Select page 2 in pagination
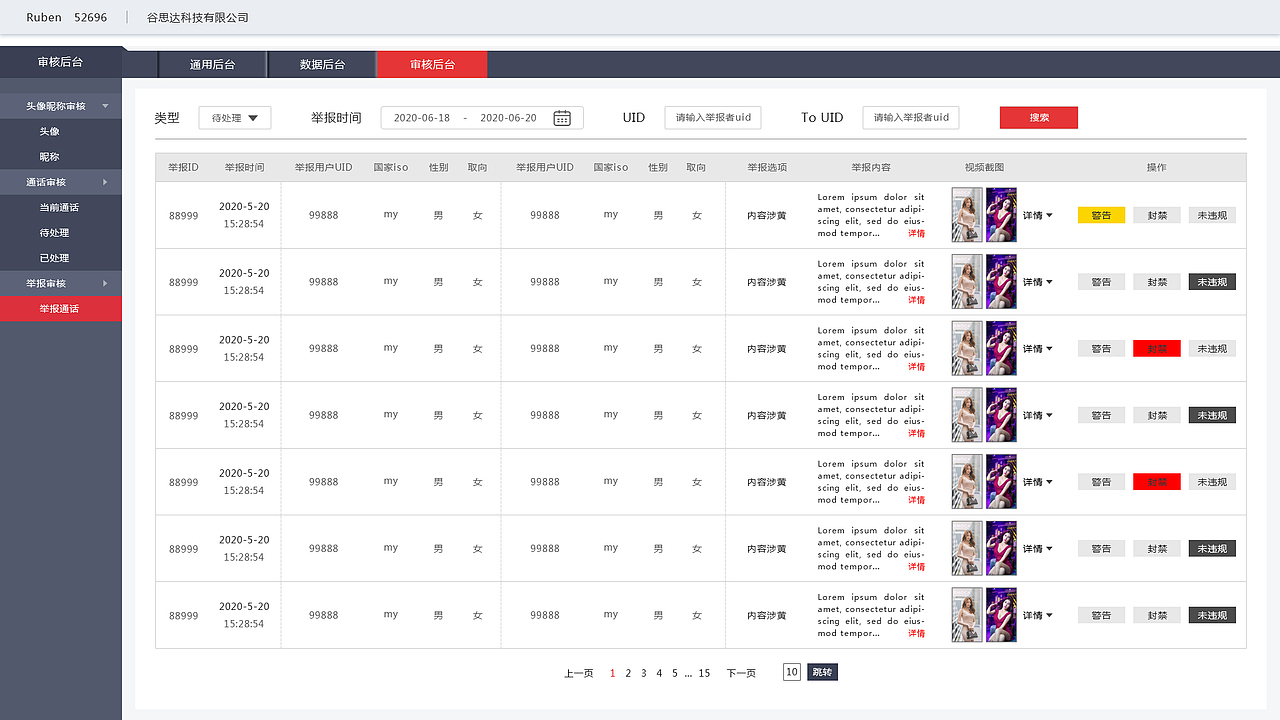Image resolution: width=1280 pixels, height=720 pixels. (628, 673)
